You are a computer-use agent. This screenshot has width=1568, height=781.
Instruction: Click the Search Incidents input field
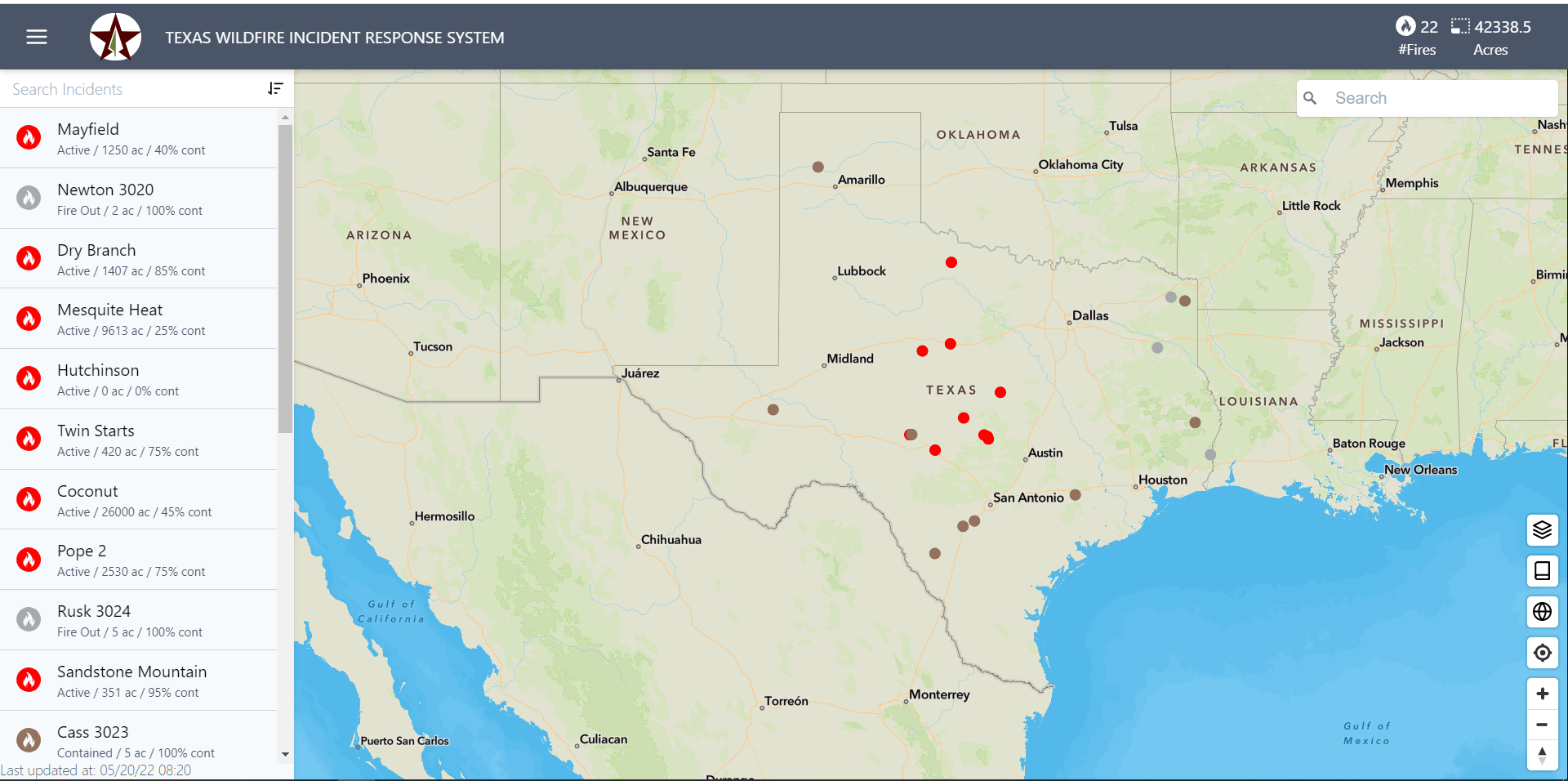click(131, 89)
